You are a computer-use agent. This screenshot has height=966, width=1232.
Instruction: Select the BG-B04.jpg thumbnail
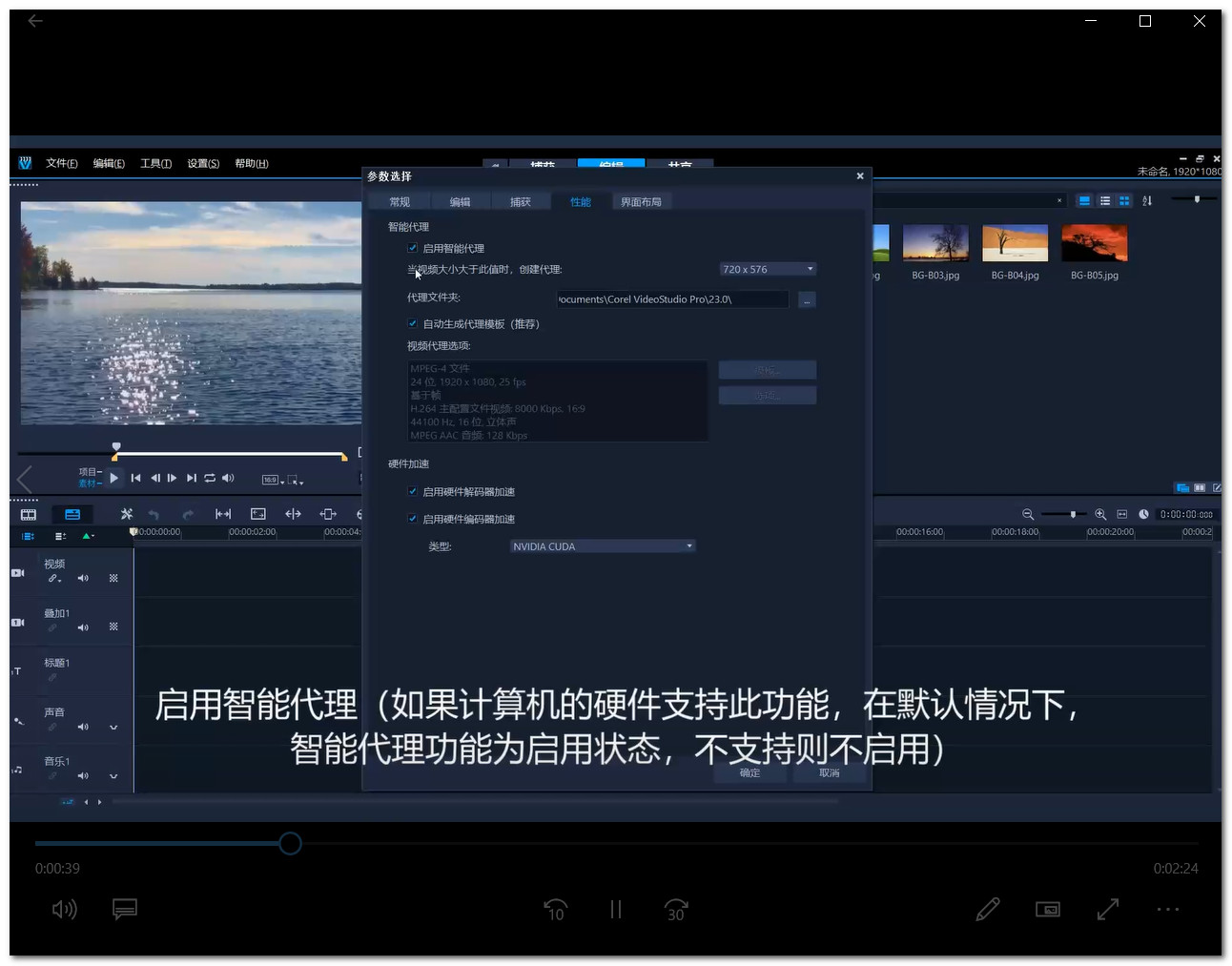[x=1015, y=243]
